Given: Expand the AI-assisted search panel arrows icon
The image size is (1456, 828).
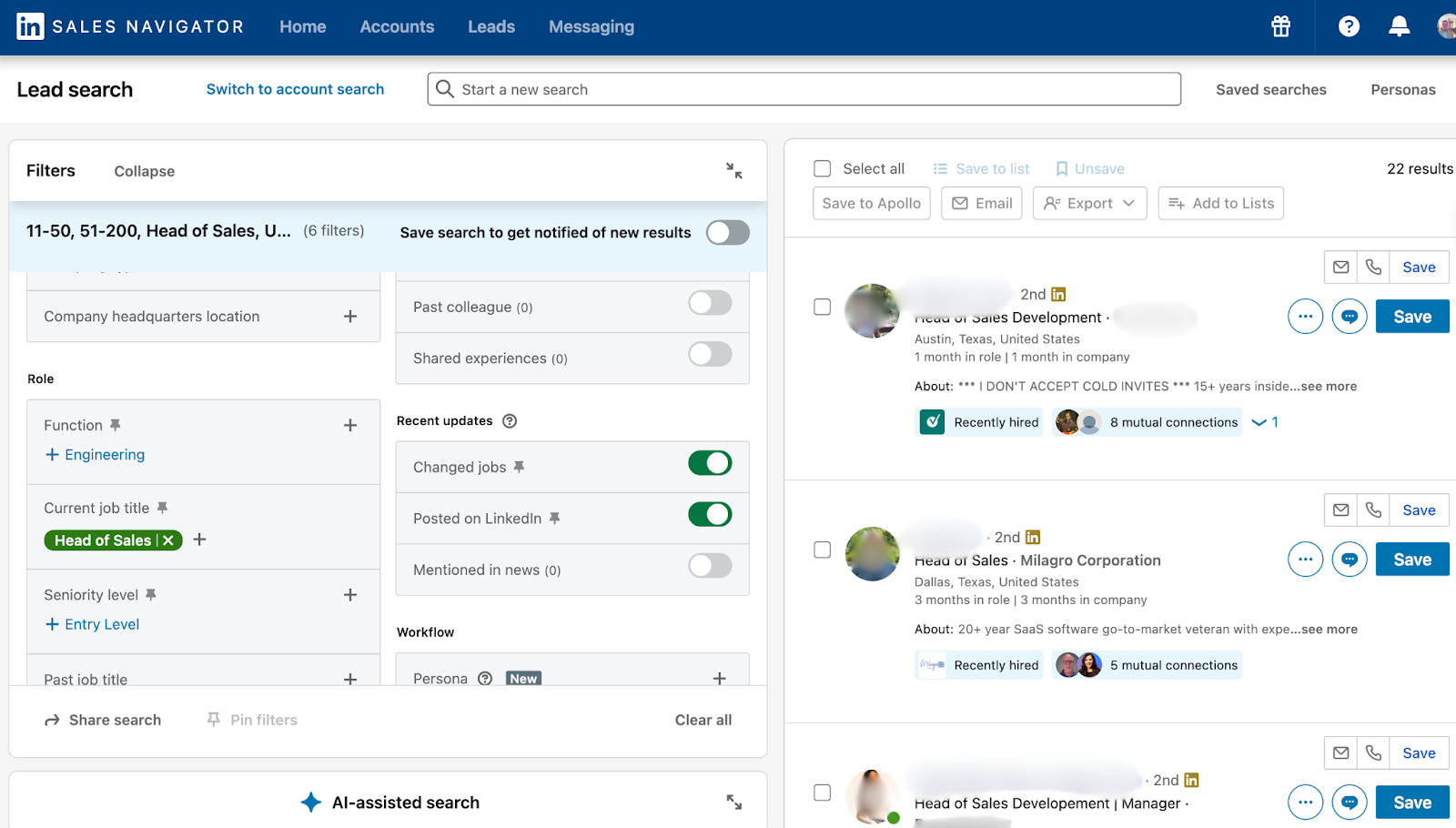Looking at the screenshot, I should pos(734,802).
